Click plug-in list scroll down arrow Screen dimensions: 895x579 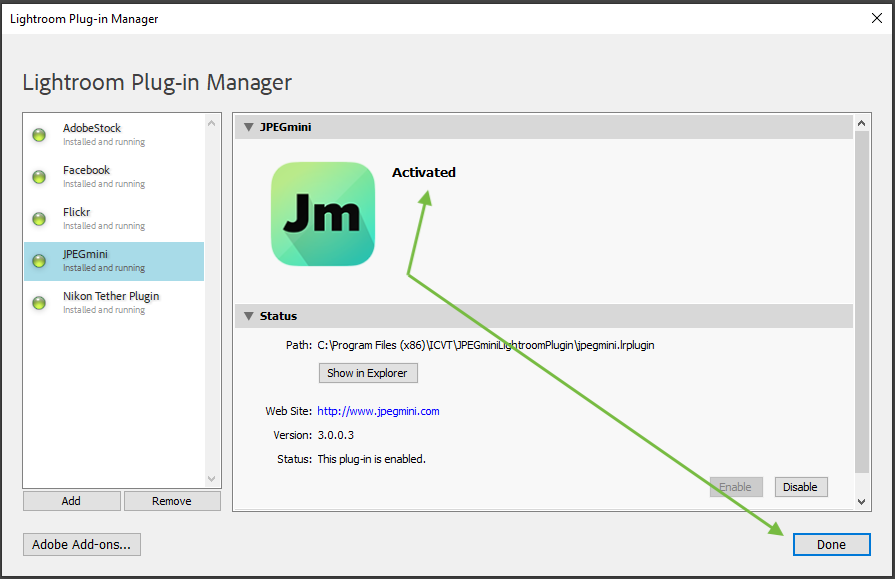[212, 479]
